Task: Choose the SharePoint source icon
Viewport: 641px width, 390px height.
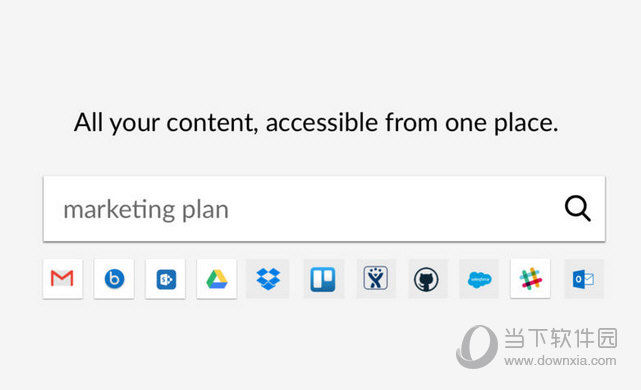Action: coord(166,279)
